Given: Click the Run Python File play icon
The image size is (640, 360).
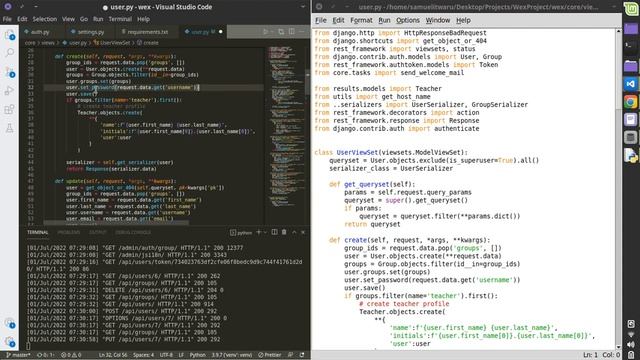Looking at the screenshot, I should pos(265,31).
